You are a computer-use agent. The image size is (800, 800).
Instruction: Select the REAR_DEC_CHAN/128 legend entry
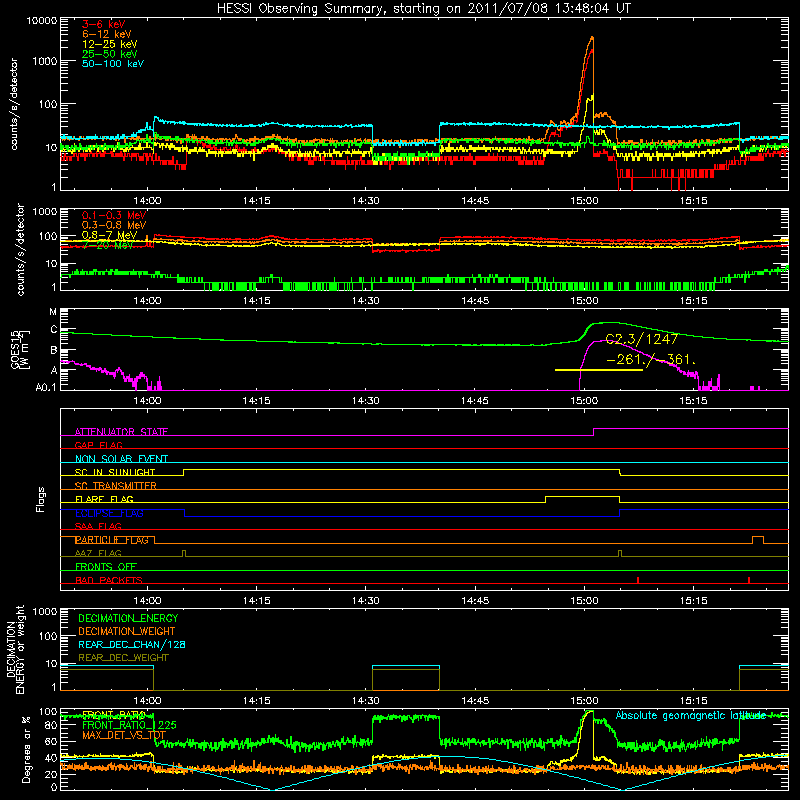pyautogui.click(x=132, y=645)
